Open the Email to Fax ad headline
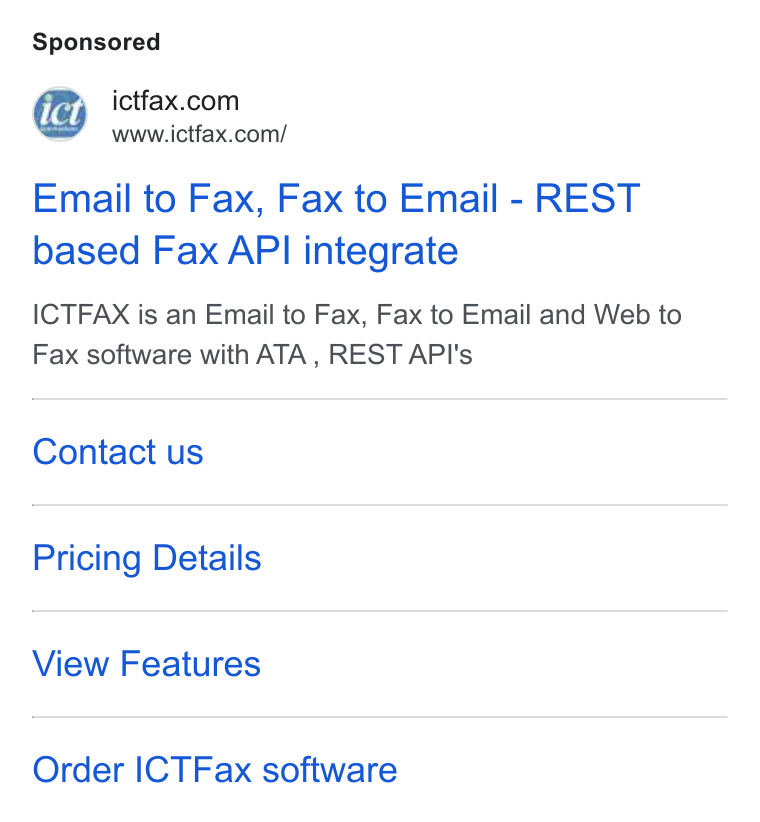760x822 pixels. [x=336, y=224]
